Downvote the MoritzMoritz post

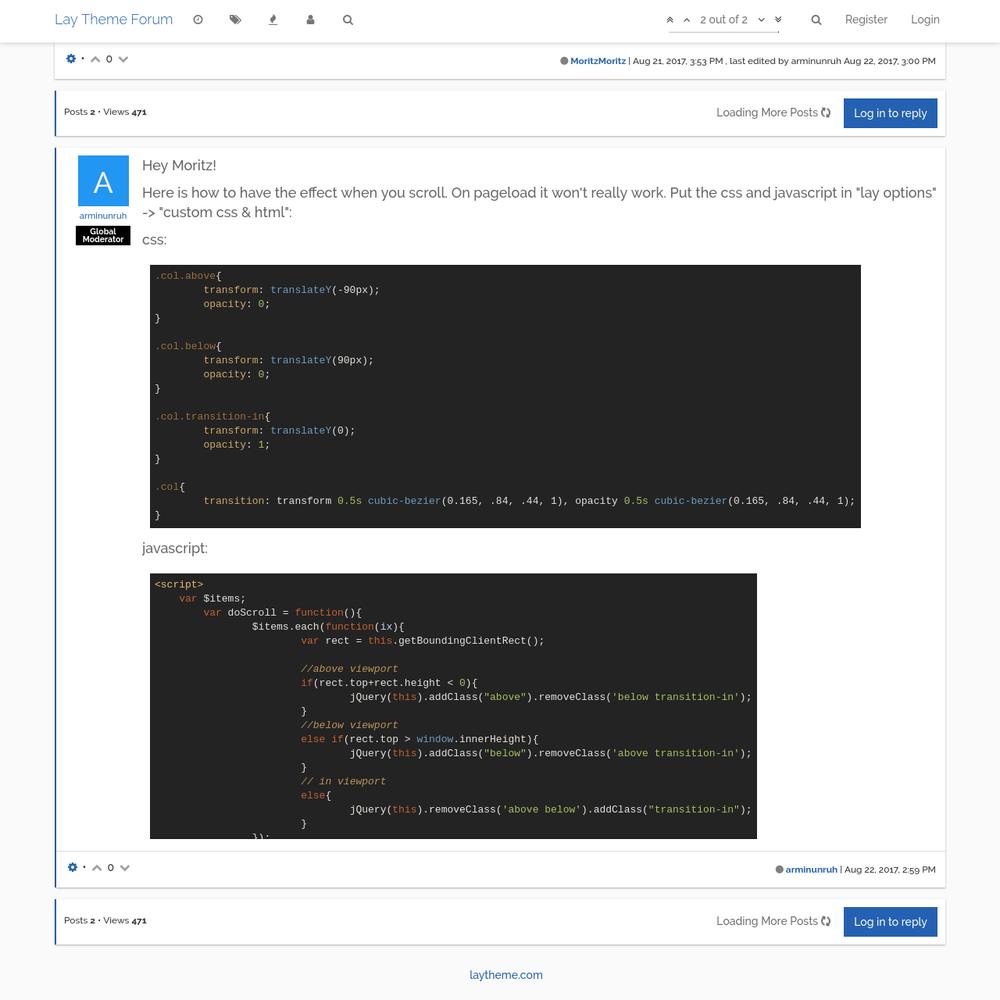124,59
